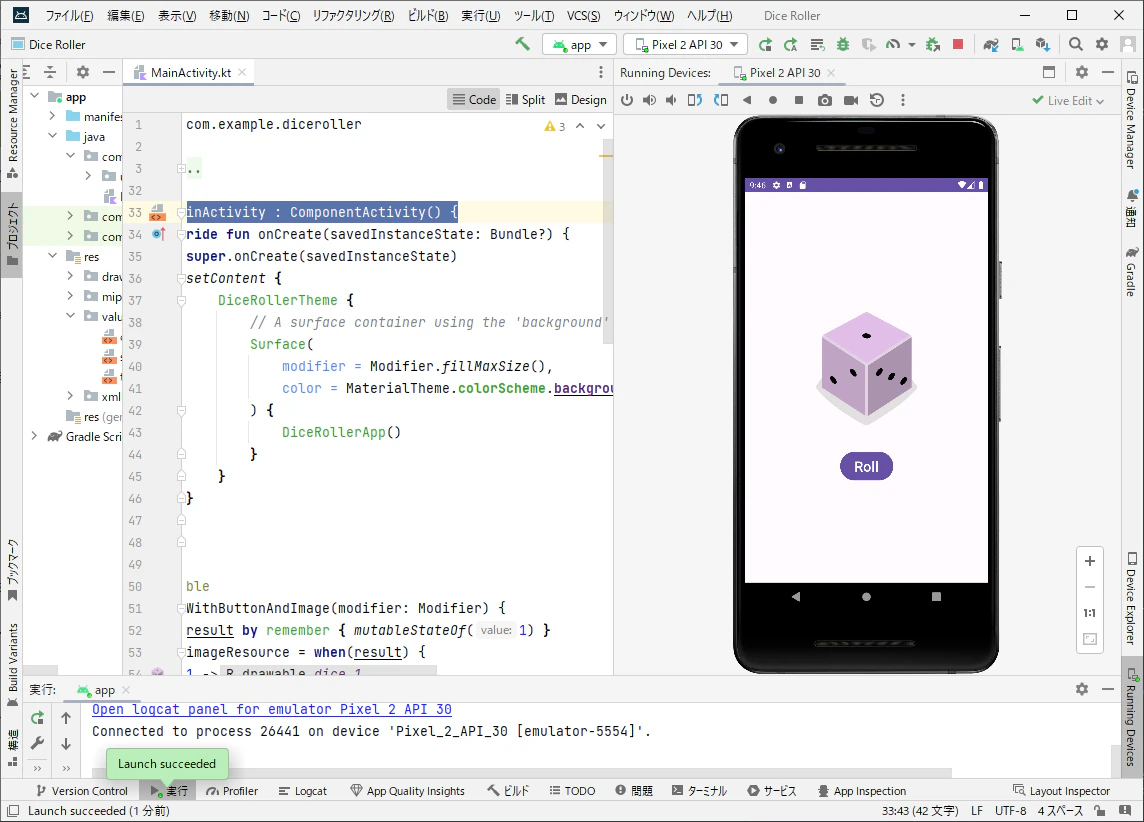Open the VCS menu
Image resolution: width=1144 pixels, height=822 pixels.
pyautogui.click(x=583, y=16)
